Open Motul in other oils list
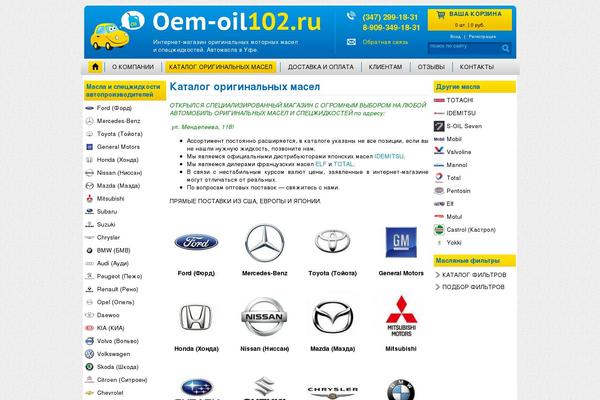Viewport: 600px width, 400px height. (x=454, y=217)
